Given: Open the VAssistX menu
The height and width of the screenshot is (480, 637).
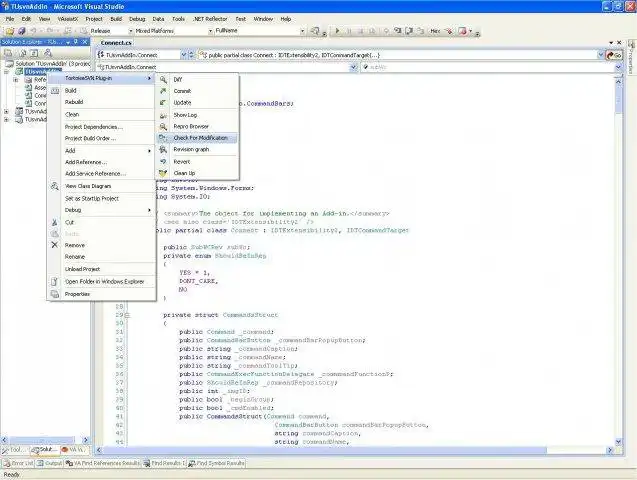Looking at the screenshot, I should click(67, 19).
